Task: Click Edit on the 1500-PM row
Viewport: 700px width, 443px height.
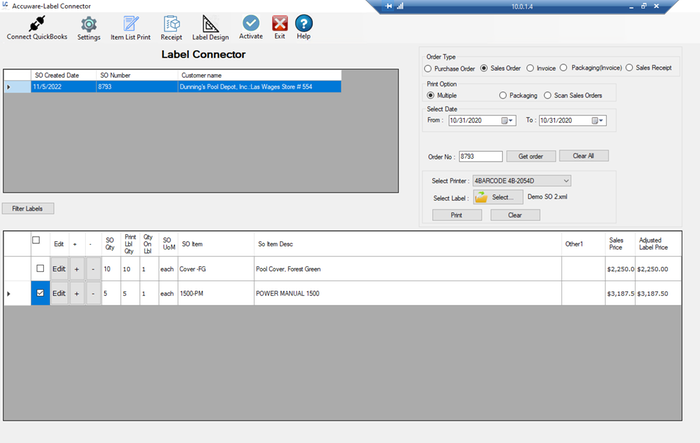Action: [59, 293]
